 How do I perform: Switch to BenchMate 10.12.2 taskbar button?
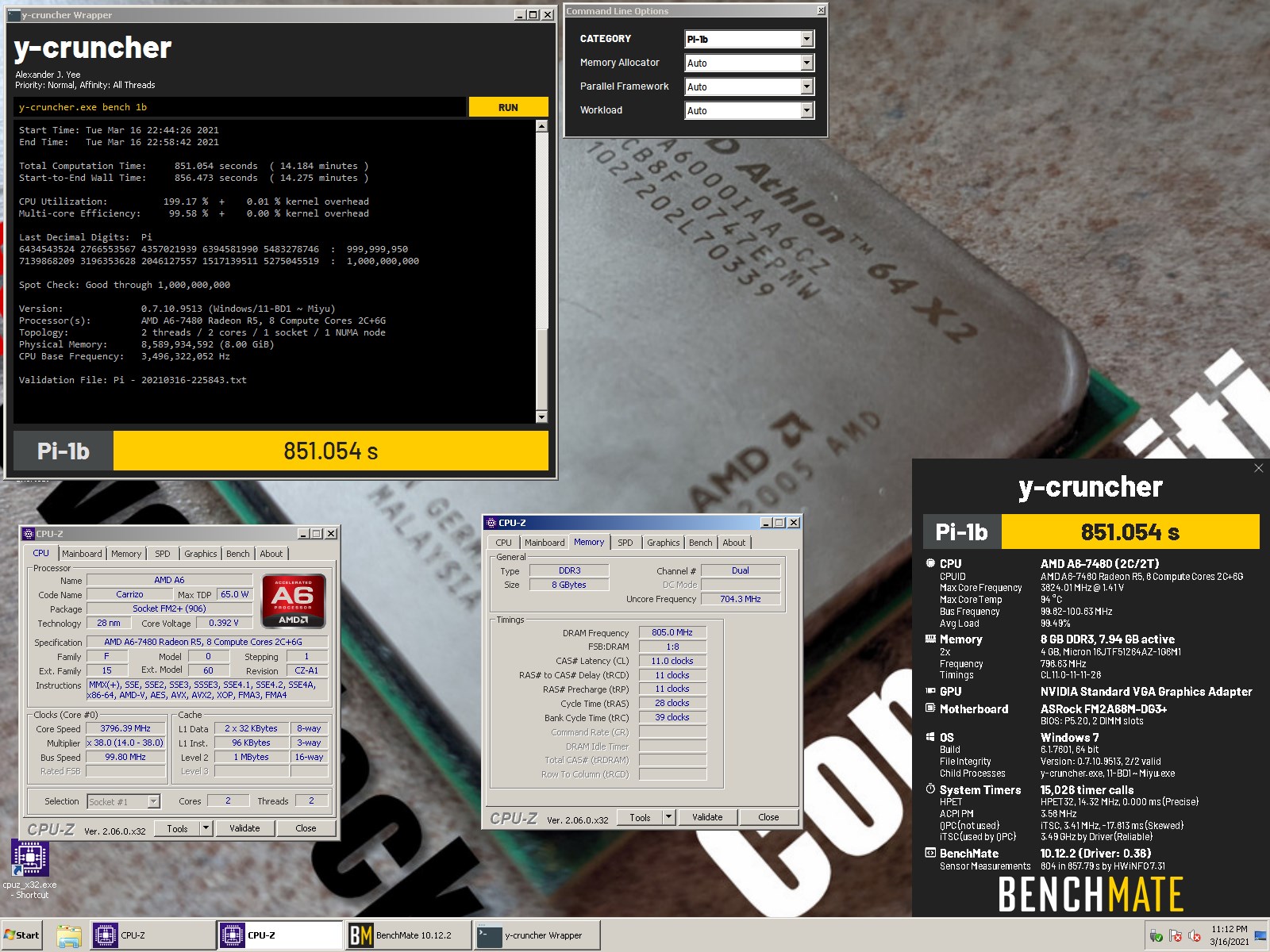[408, 935]
